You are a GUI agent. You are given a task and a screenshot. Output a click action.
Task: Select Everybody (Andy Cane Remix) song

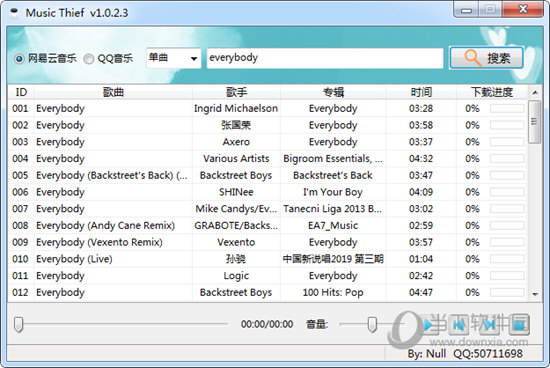pos(267,226)
